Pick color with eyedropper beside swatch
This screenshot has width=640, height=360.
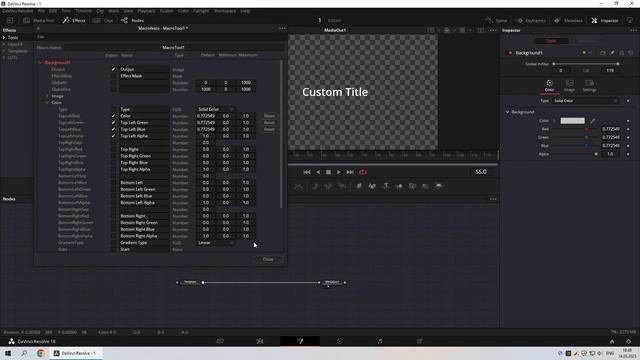coord(593,121)
